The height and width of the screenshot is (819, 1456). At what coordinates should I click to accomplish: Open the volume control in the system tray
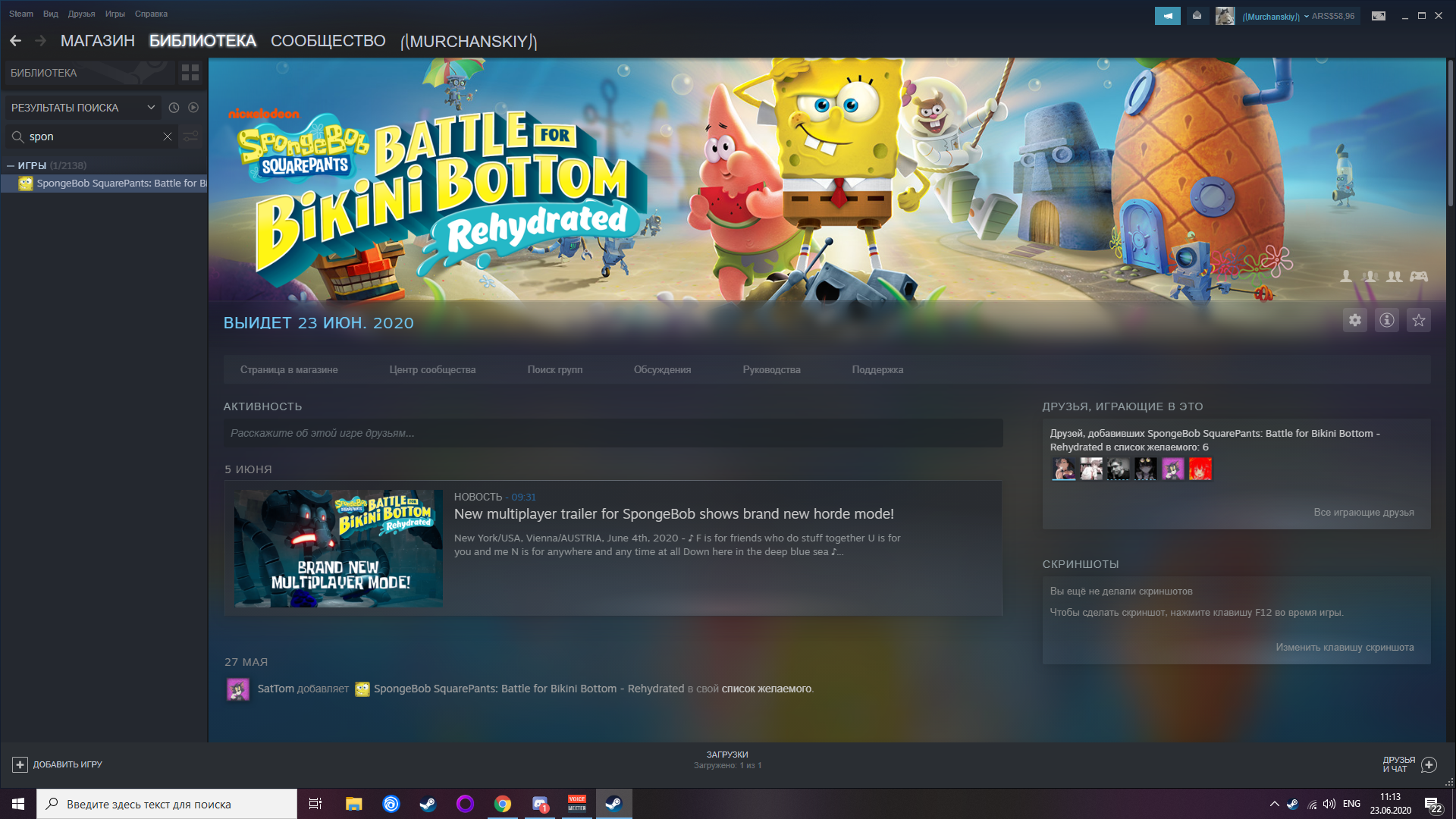(x=1329, y=804)
